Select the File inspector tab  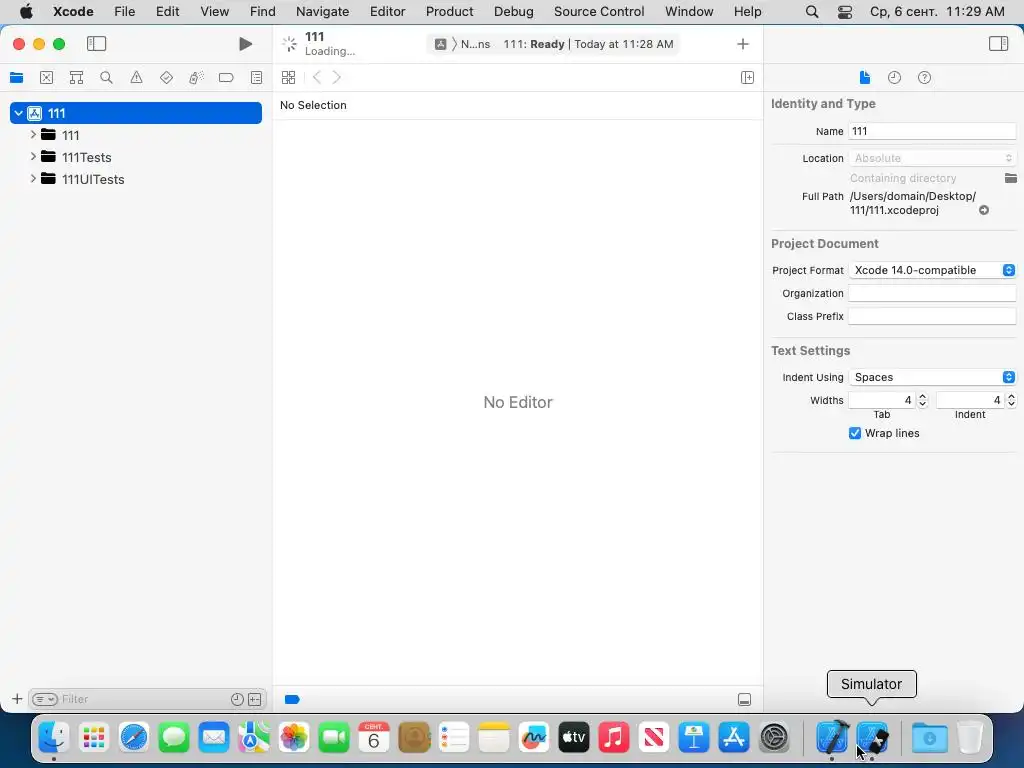(865, 78)
